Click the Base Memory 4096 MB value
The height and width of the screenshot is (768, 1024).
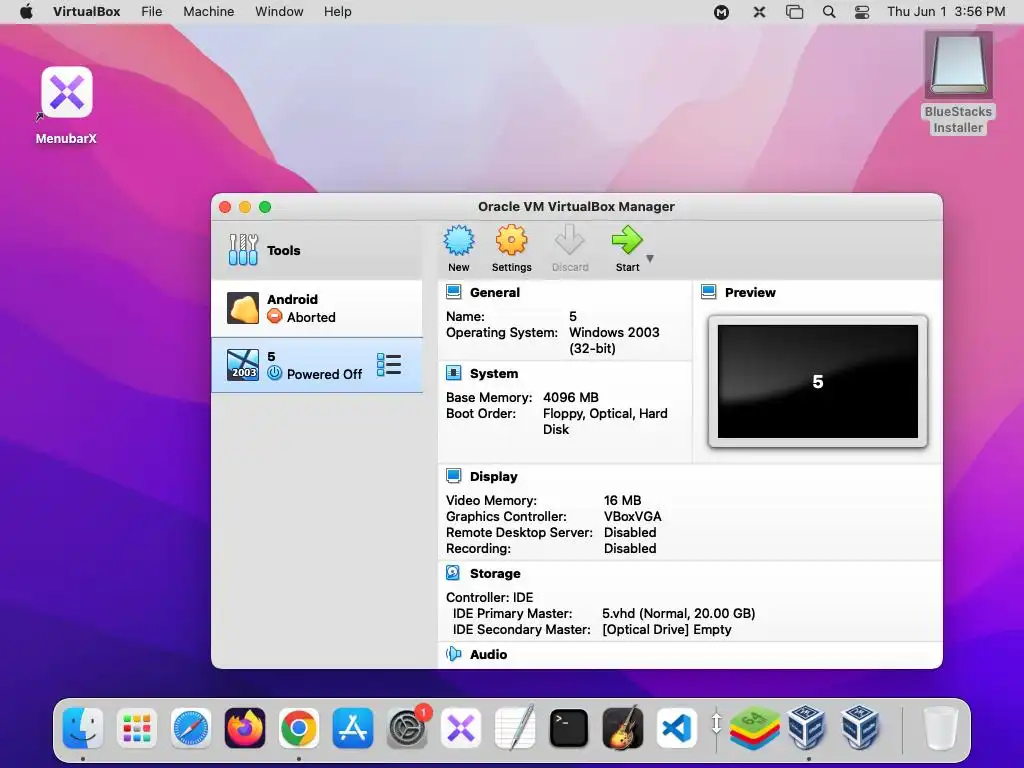tap(571, 397)
